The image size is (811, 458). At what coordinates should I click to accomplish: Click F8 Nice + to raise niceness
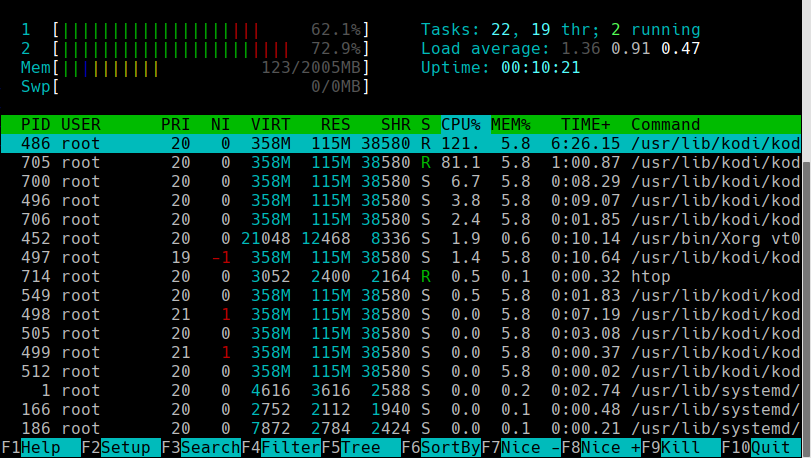(x=602, y=448)
